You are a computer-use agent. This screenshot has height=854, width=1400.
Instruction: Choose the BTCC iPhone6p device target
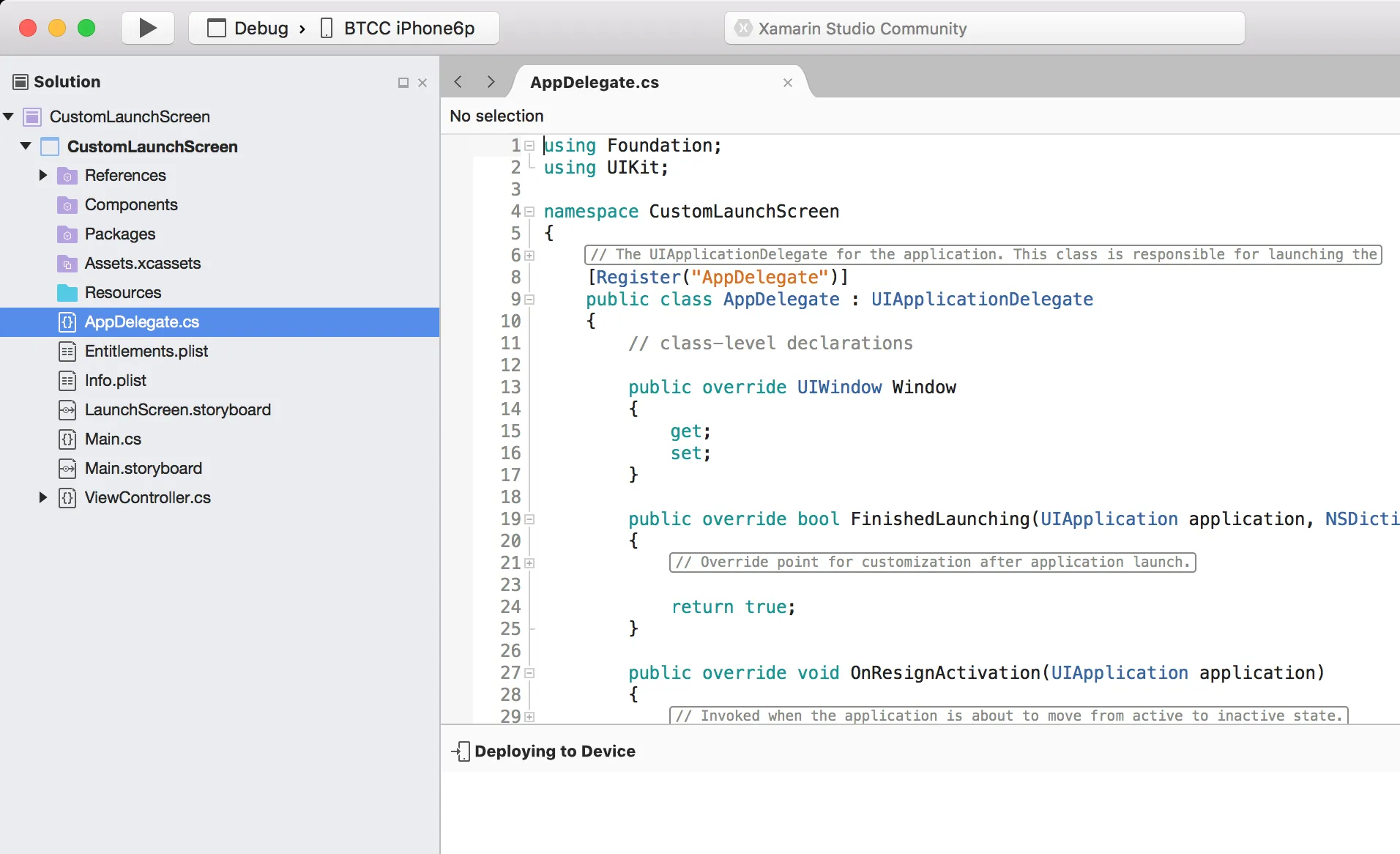pyautogui.click(x=399, y=28)
